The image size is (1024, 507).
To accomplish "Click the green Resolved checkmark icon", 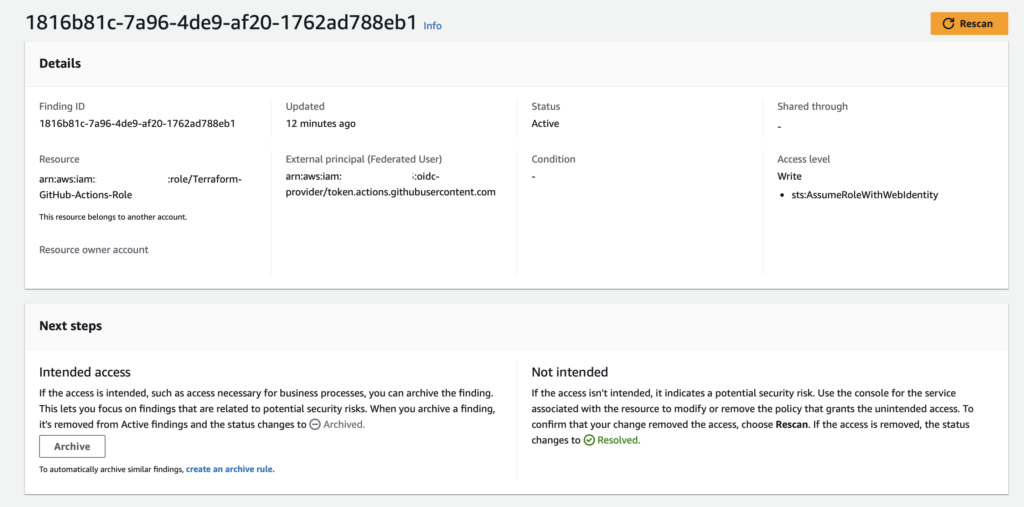I will pyautogui.click(x=589, y=440).
